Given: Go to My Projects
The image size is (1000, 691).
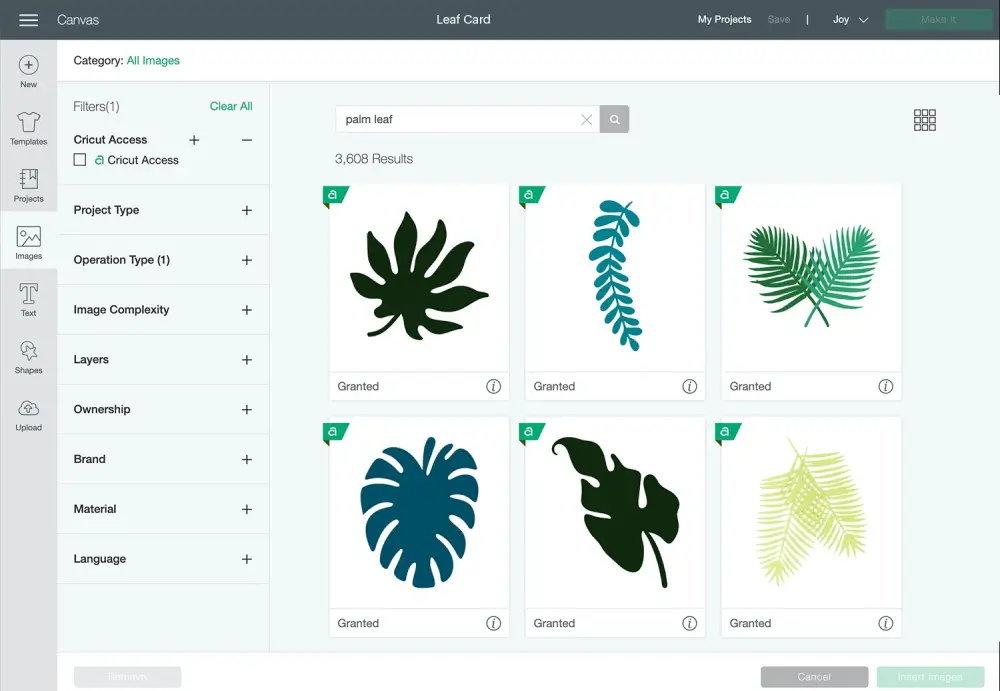Looking at the screenshot, I should (x=724, y=20).
